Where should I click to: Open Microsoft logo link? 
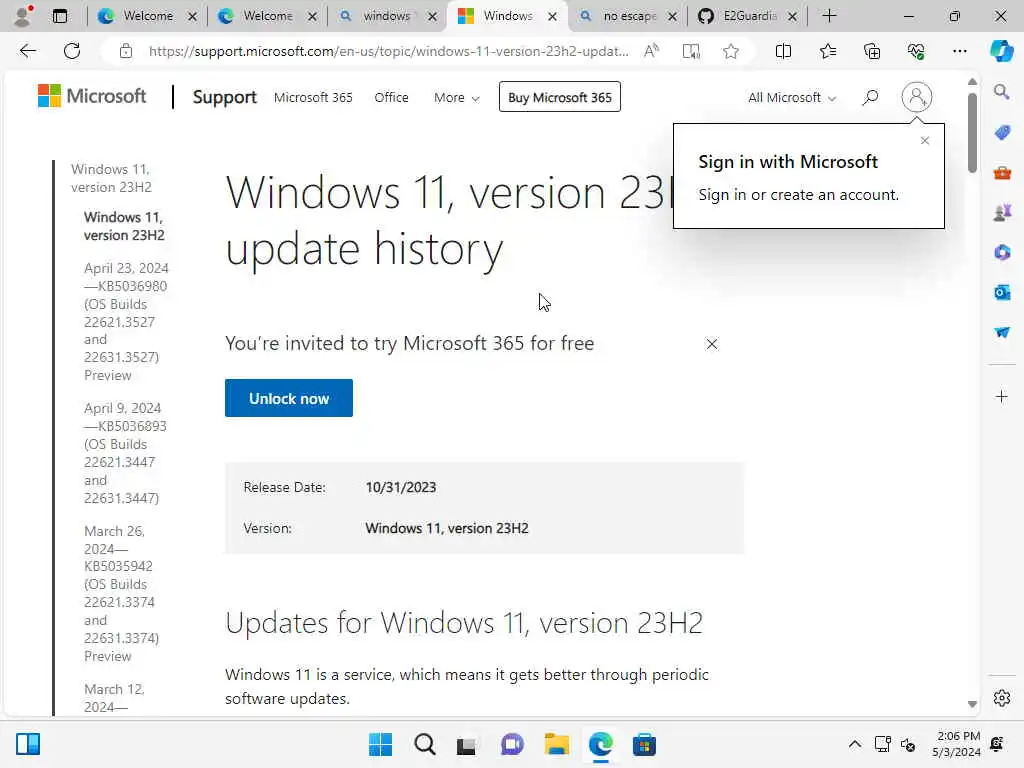point(92,96)
